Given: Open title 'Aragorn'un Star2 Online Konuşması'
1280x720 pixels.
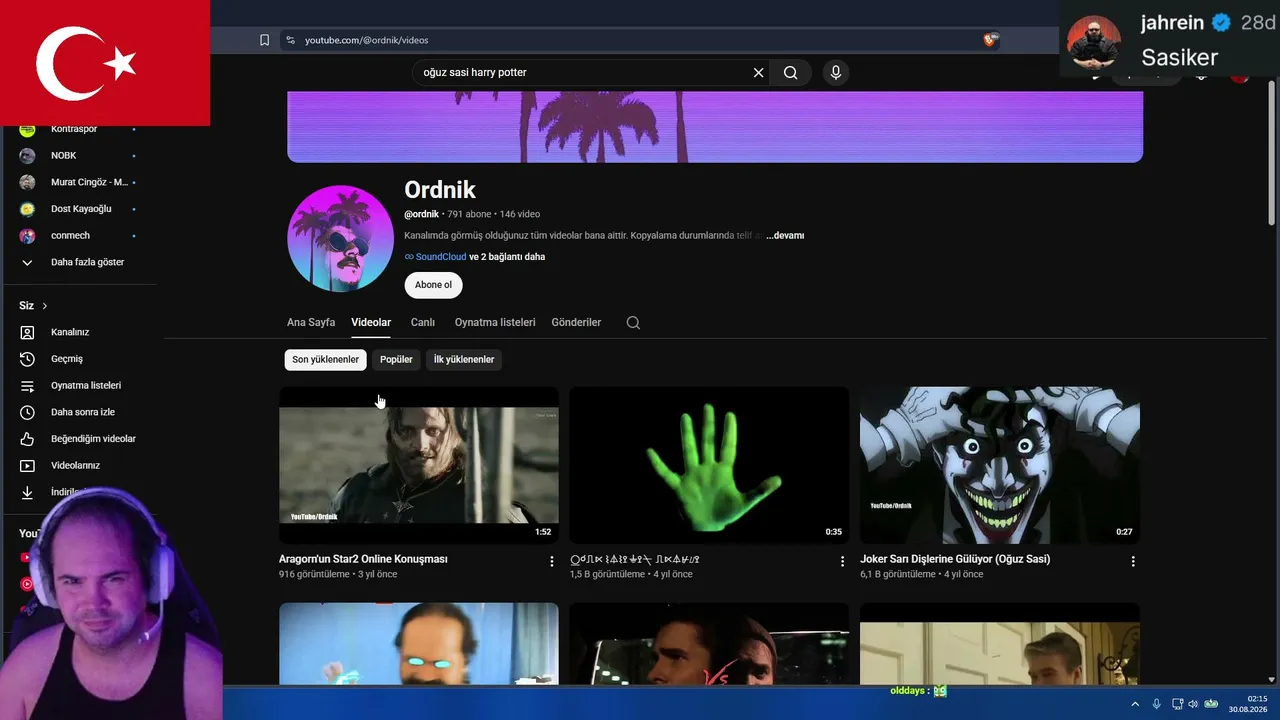Looking at the screenshot, I should point(363,560).
